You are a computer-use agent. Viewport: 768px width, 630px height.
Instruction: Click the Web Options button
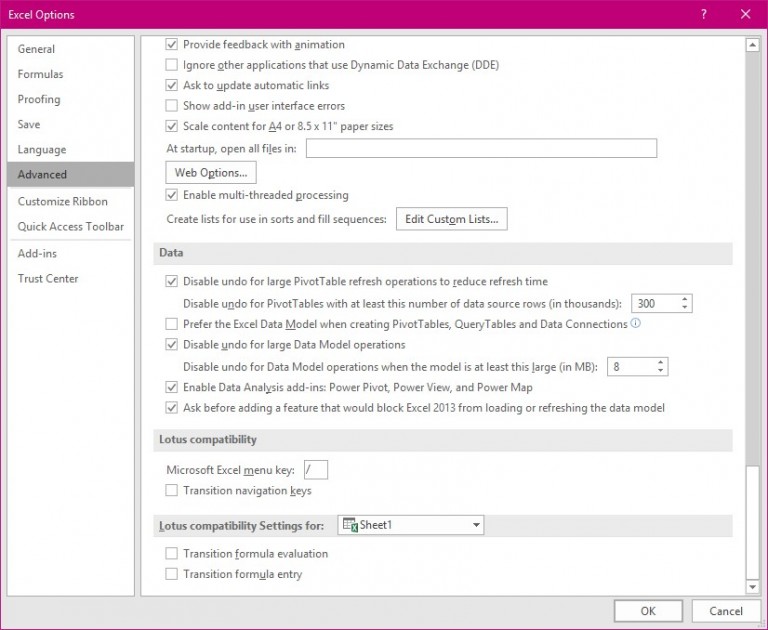211,172
